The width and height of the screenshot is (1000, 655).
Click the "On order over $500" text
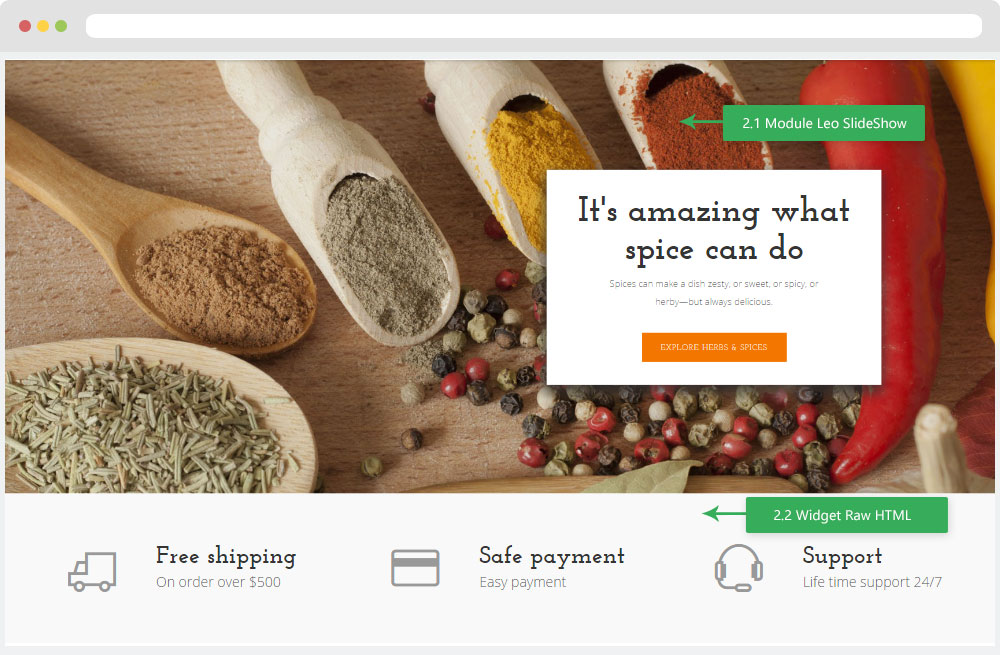point(218,582)
